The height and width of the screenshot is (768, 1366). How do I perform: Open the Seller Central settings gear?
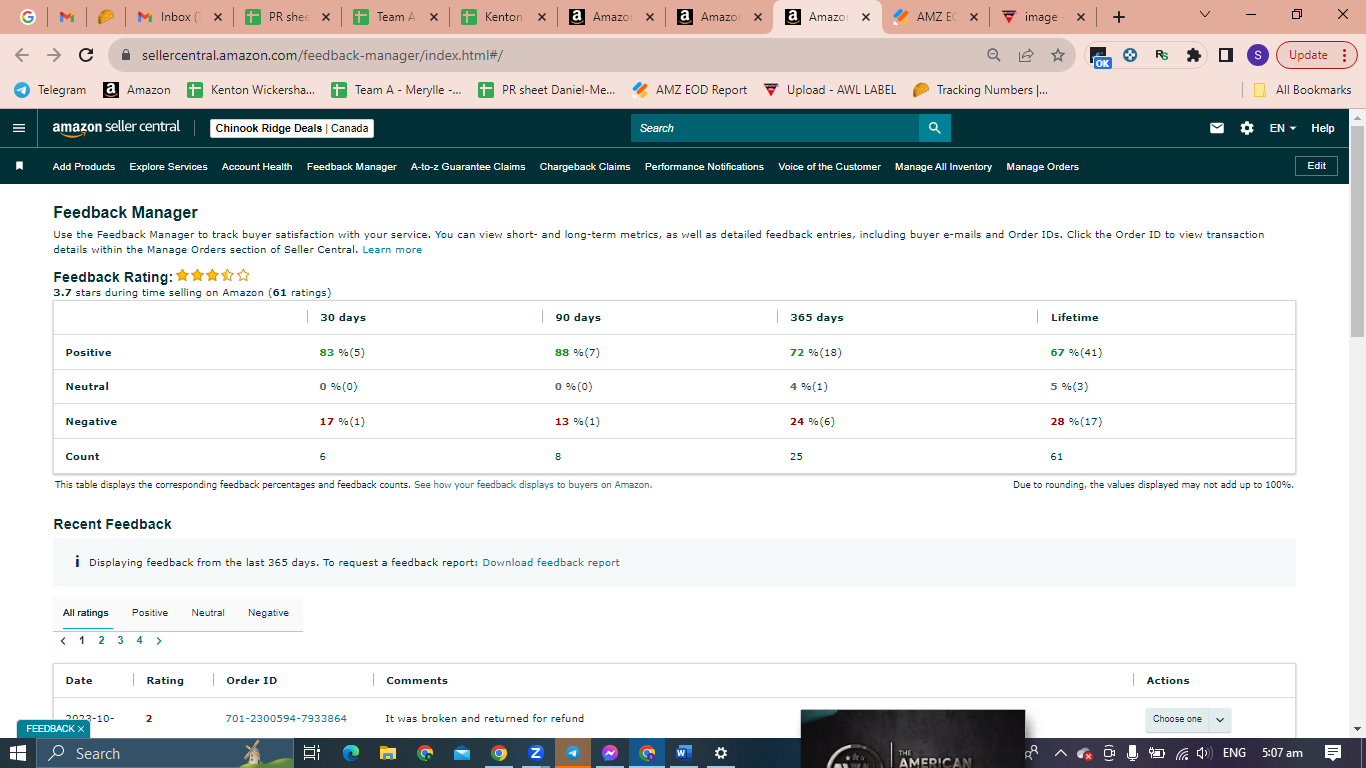click(x=1247, y=128)
